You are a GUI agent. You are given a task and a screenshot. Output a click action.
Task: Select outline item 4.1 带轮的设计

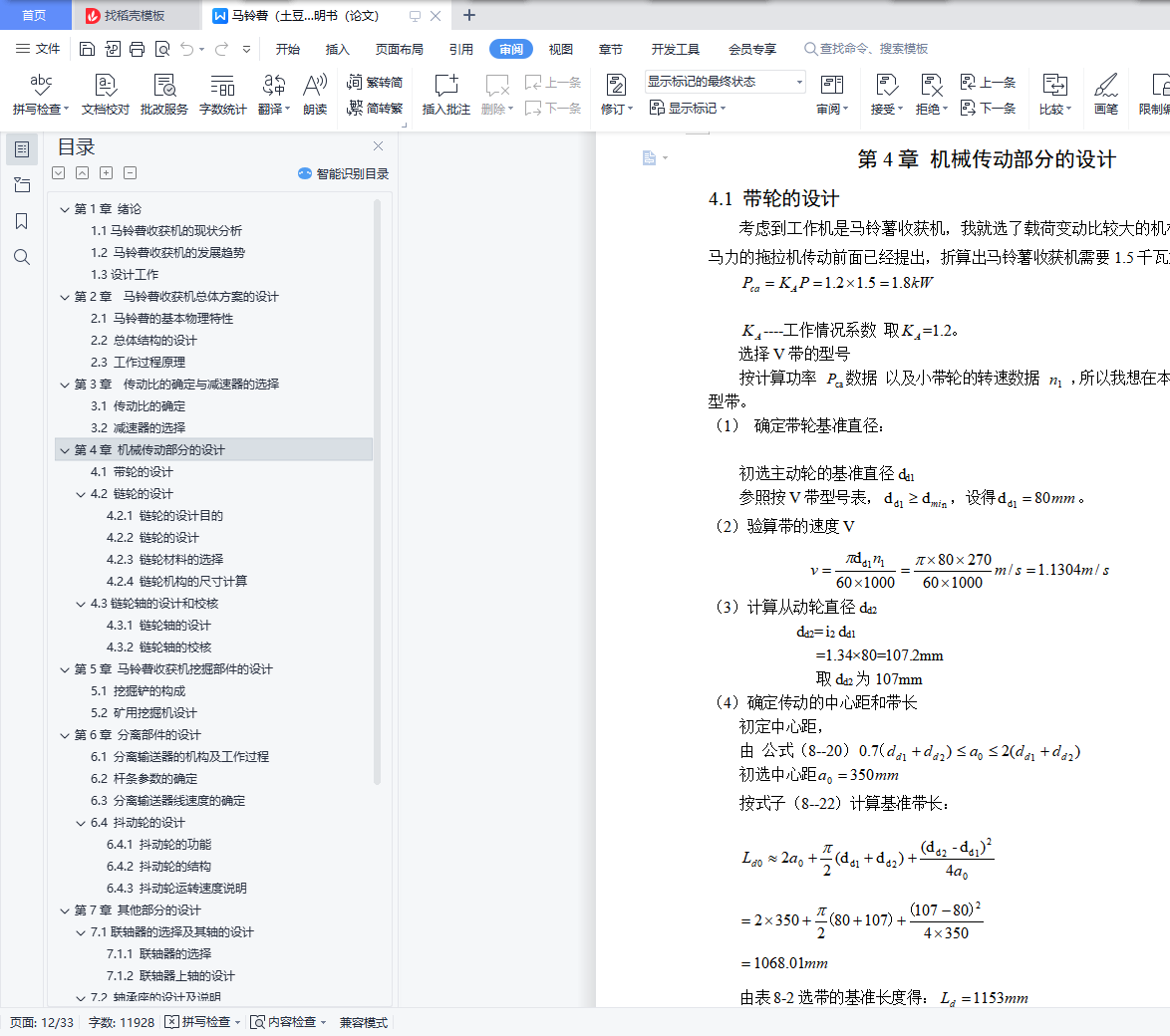click(x=132, y=472)
